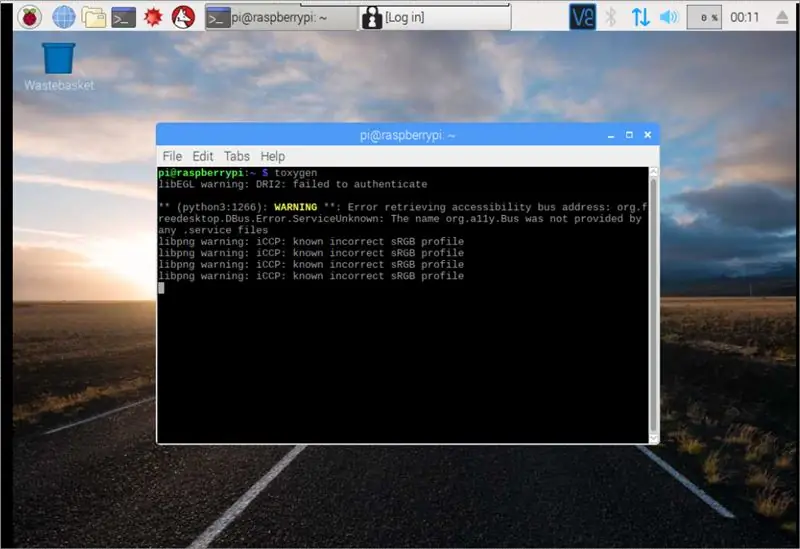
Task: Open the network connections tray icon
Action: (x=640, y=17)
